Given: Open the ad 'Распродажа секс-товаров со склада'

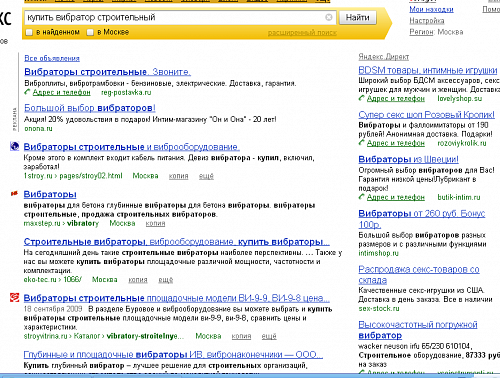Looking at the screenshot, I should coord(419,275).
